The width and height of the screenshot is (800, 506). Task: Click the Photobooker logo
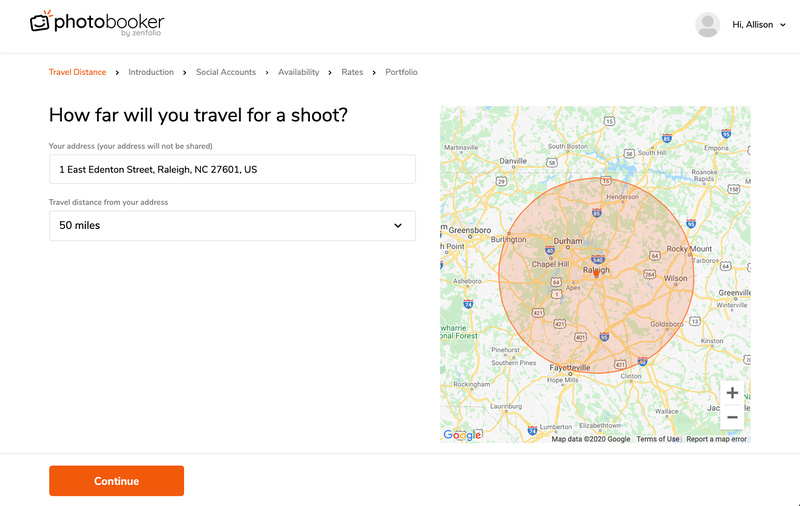click(96, 23)
